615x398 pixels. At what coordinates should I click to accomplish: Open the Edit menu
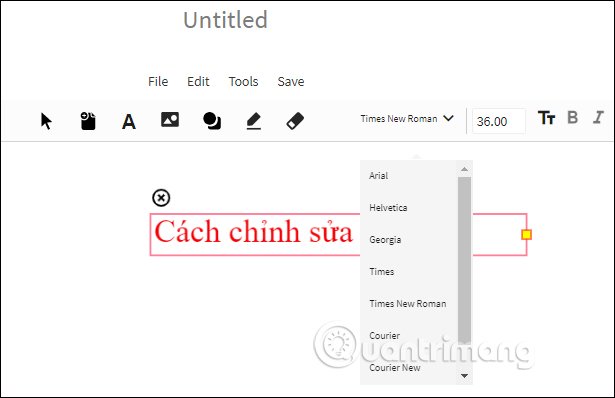point(198,82)
